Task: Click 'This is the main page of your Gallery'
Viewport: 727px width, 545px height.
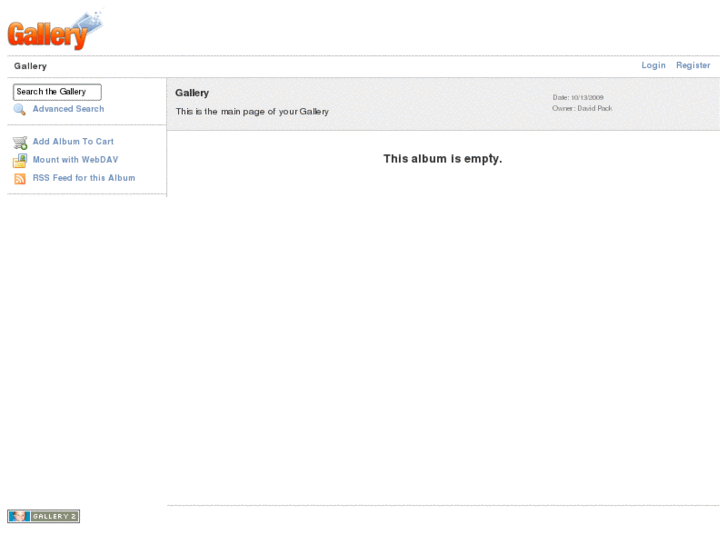Action: (x=252, y=112)
